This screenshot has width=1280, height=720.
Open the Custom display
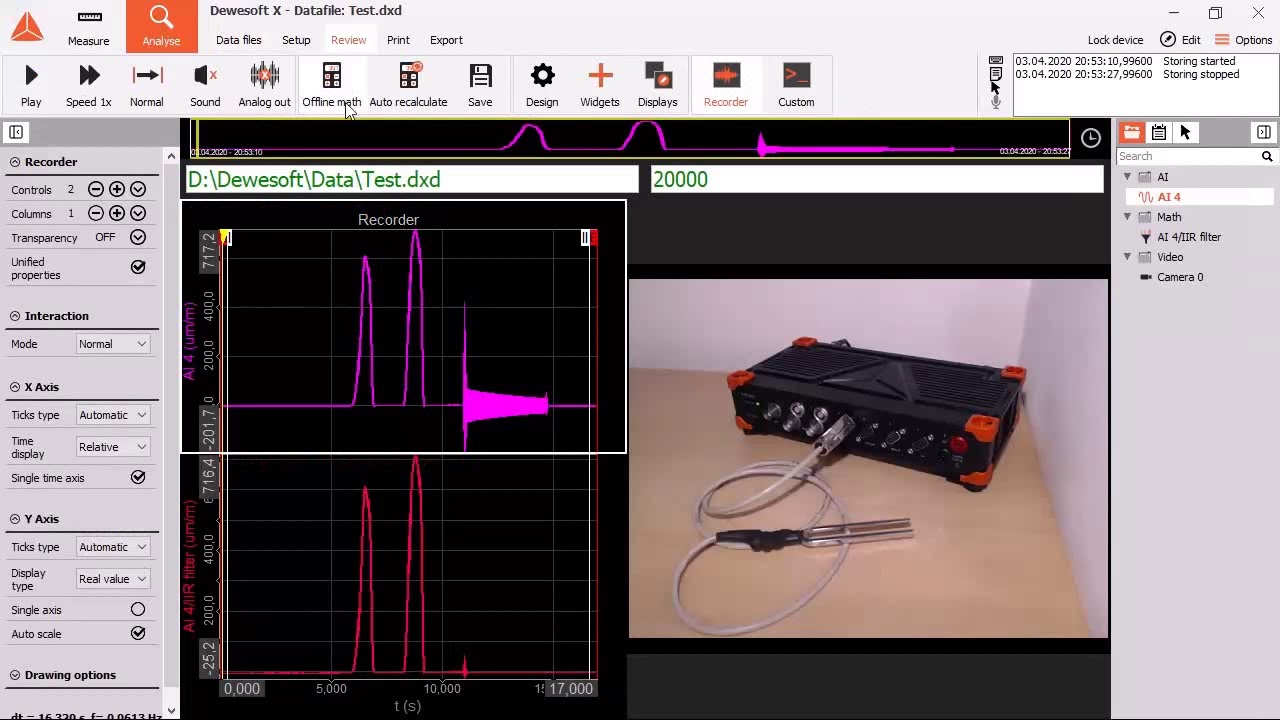(x=796, y=85)
